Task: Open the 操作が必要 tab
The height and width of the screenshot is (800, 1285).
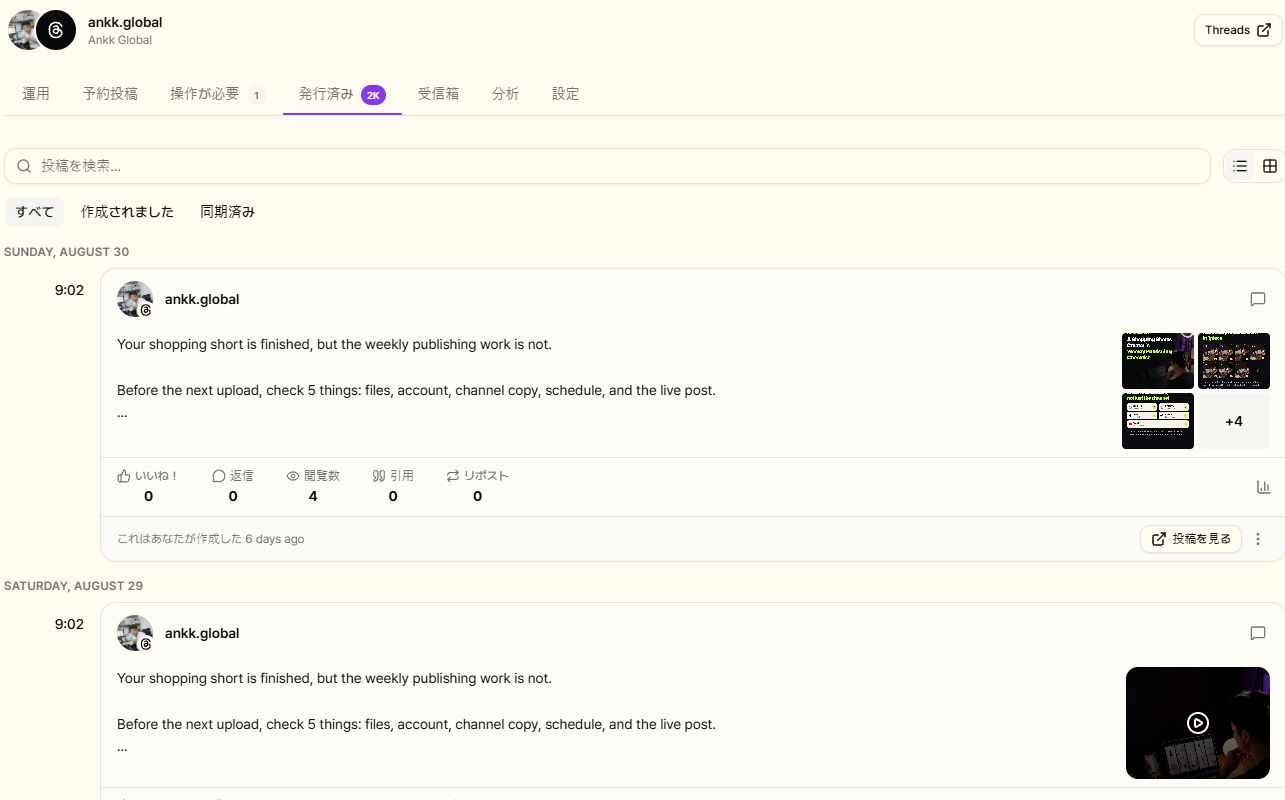Action: click(x=217, y=94)
